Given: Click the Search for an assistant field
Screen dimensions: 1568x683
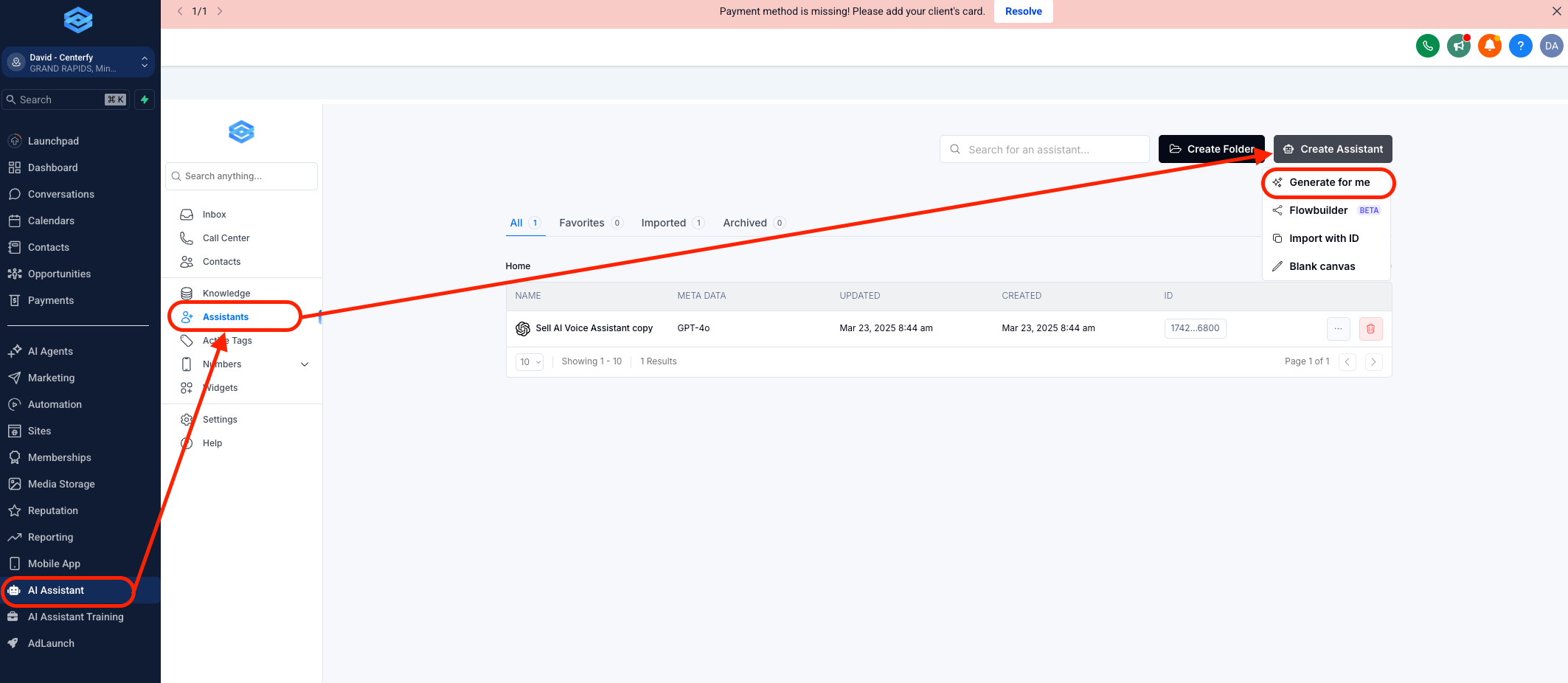Looking at the screenshot, I should 1044,149.
